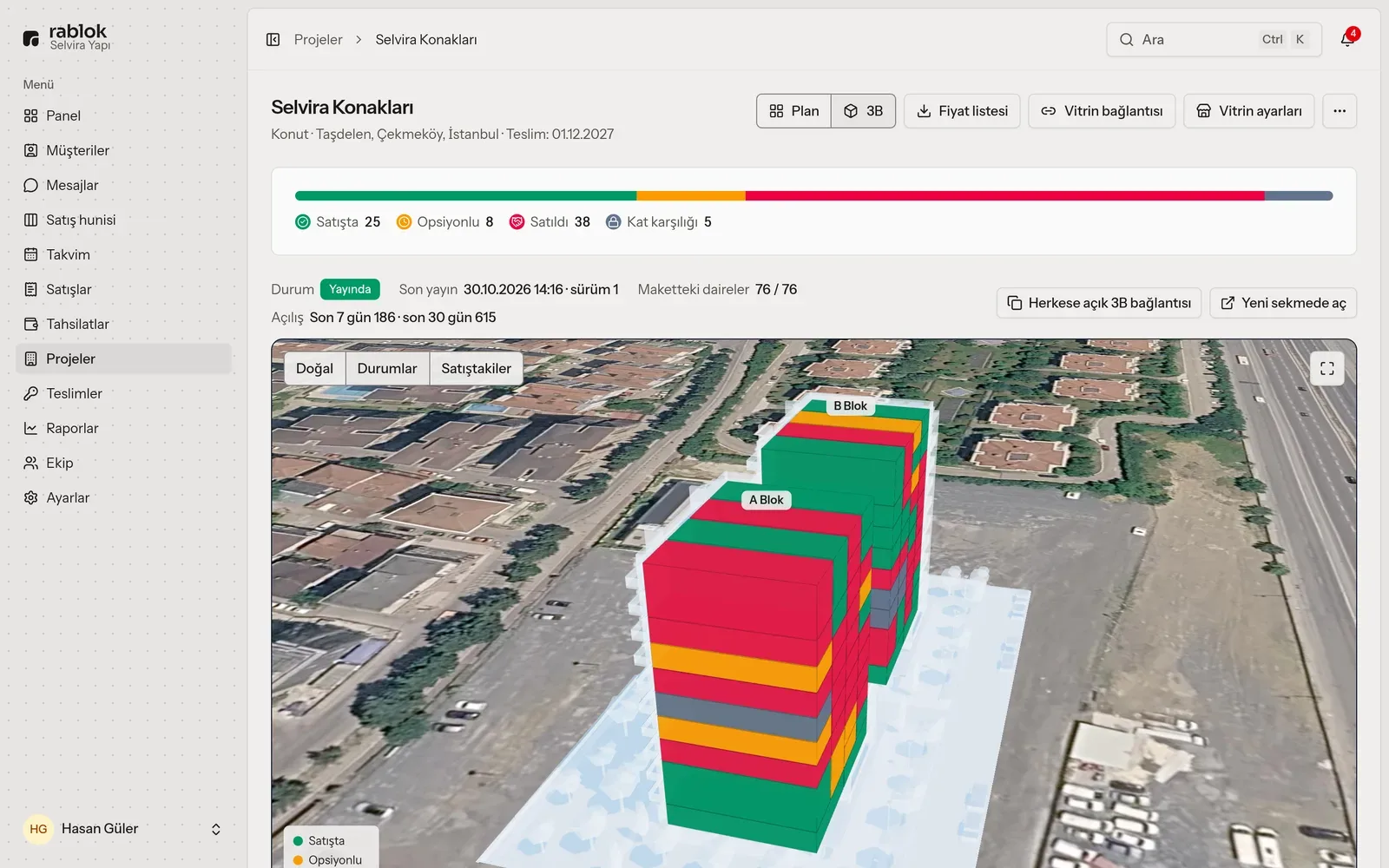Image resolution: width=1389 pixels, height=868 pixels.
Task: Click the Yayında status badge
Action: click(350, 289)
